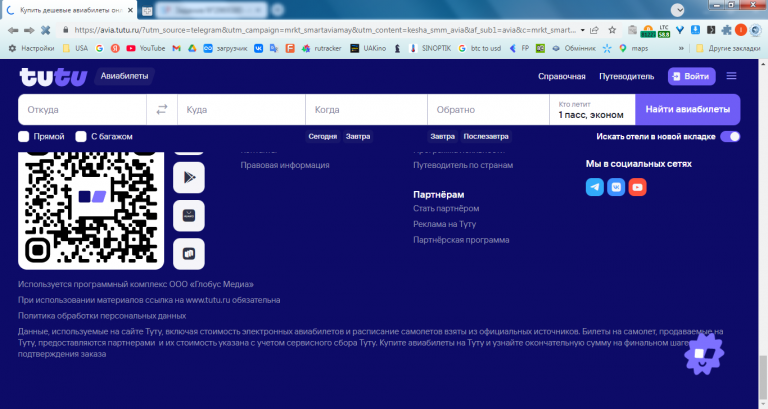Viewport: 768px width, 409px height.
Task: Choose Послезавтра for return date
Action: click(486, 136)
